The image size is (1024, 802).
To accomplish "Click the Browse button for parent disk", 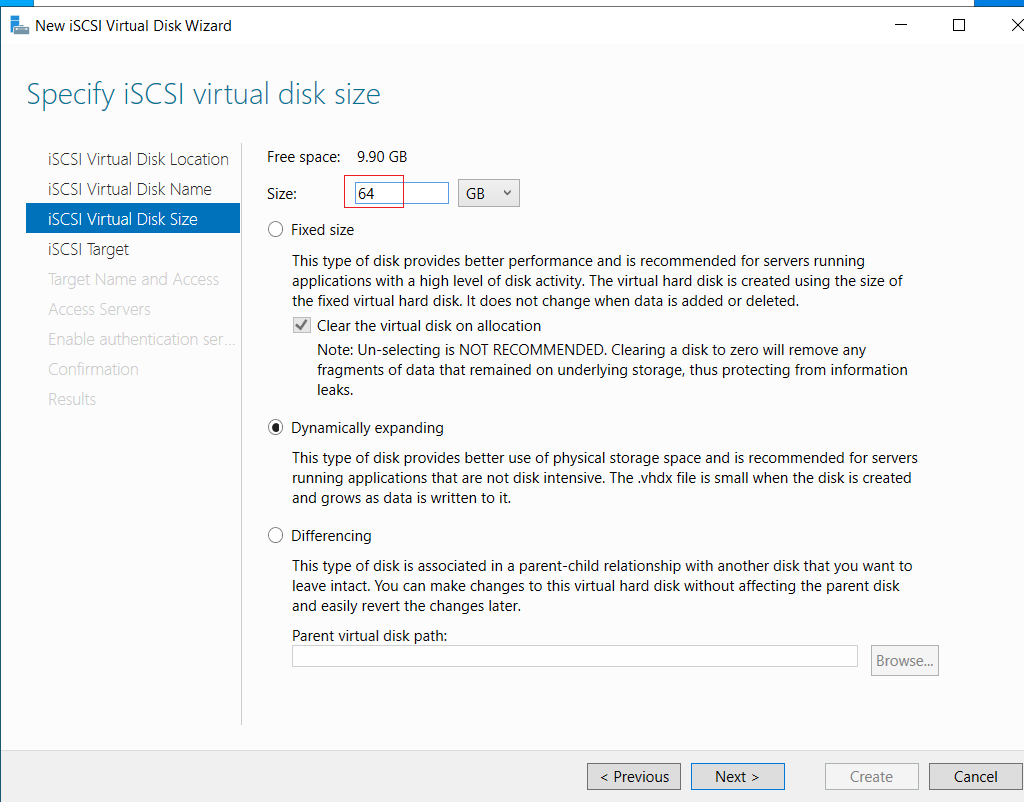I will pyautogui.click(x=904, y=660).
